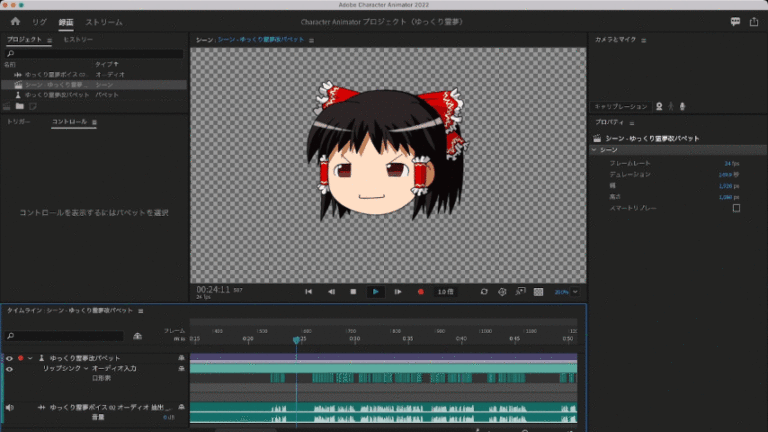The width and height of the screenshot is (768, 432).
Task: Stop playback
Action: click(353, 291)
